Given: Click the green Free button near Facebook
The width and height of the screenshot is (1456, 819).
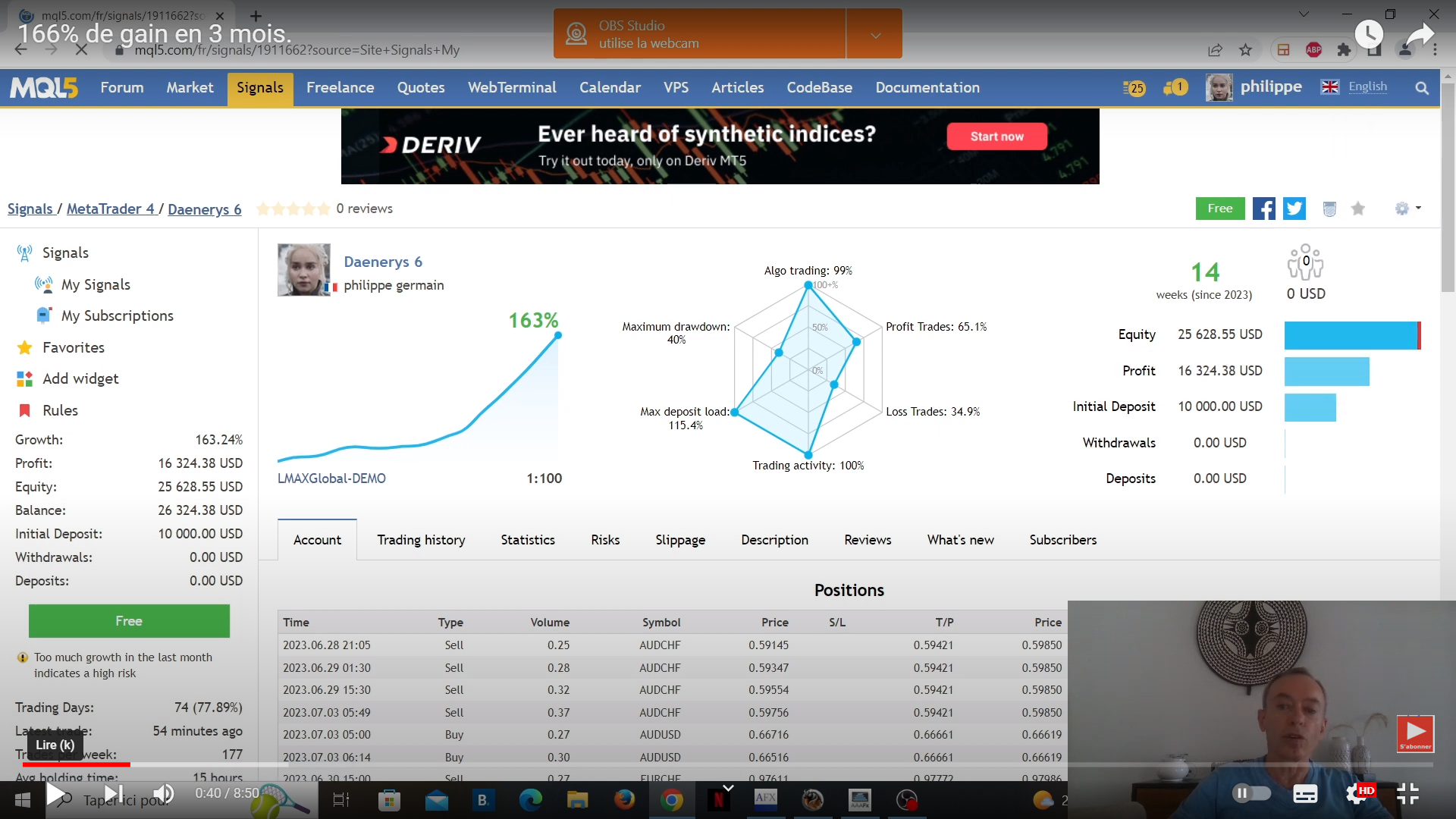Looking at the screenshot, I should click(x=1220, y=209).
